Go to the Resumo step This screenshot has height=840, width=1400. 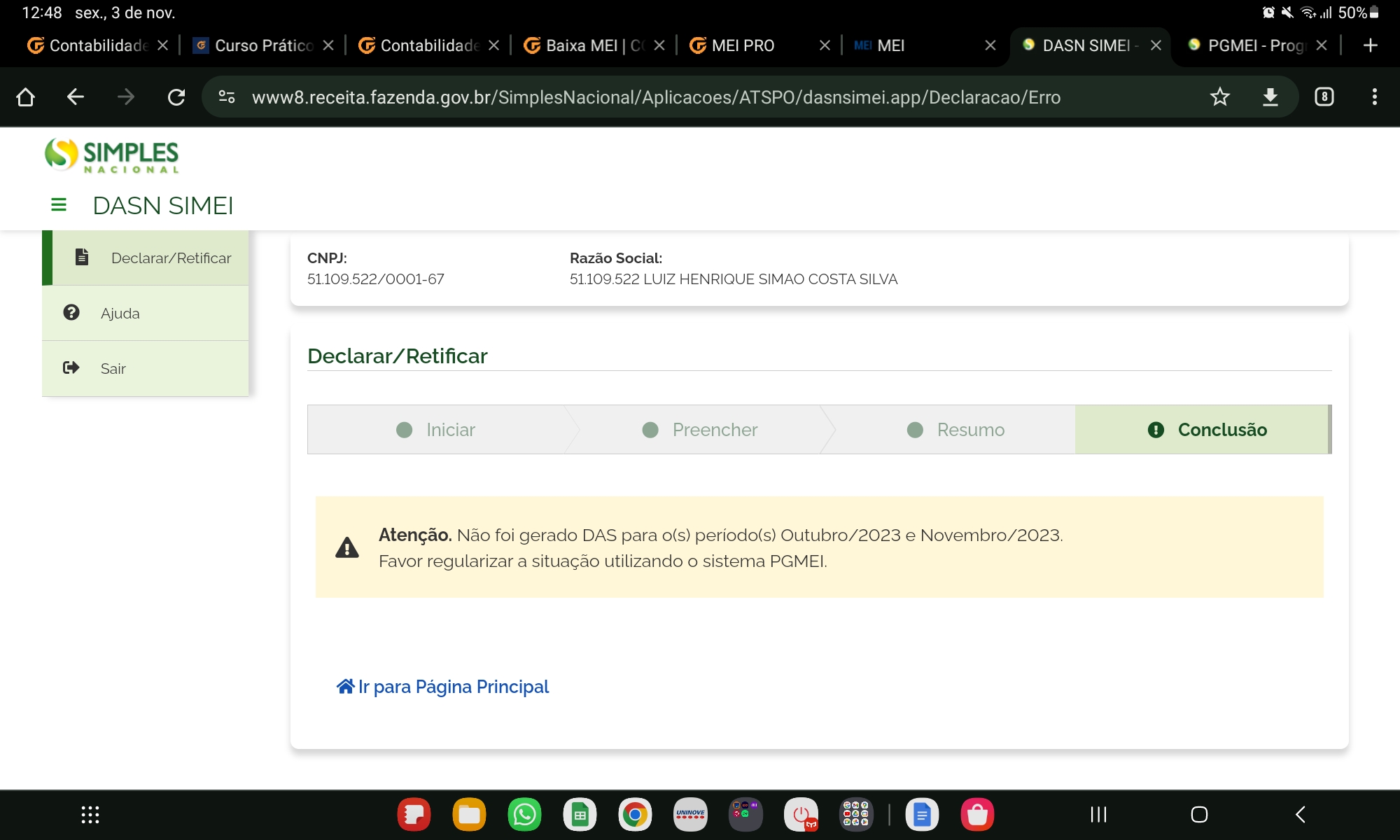tap(955, 430)
